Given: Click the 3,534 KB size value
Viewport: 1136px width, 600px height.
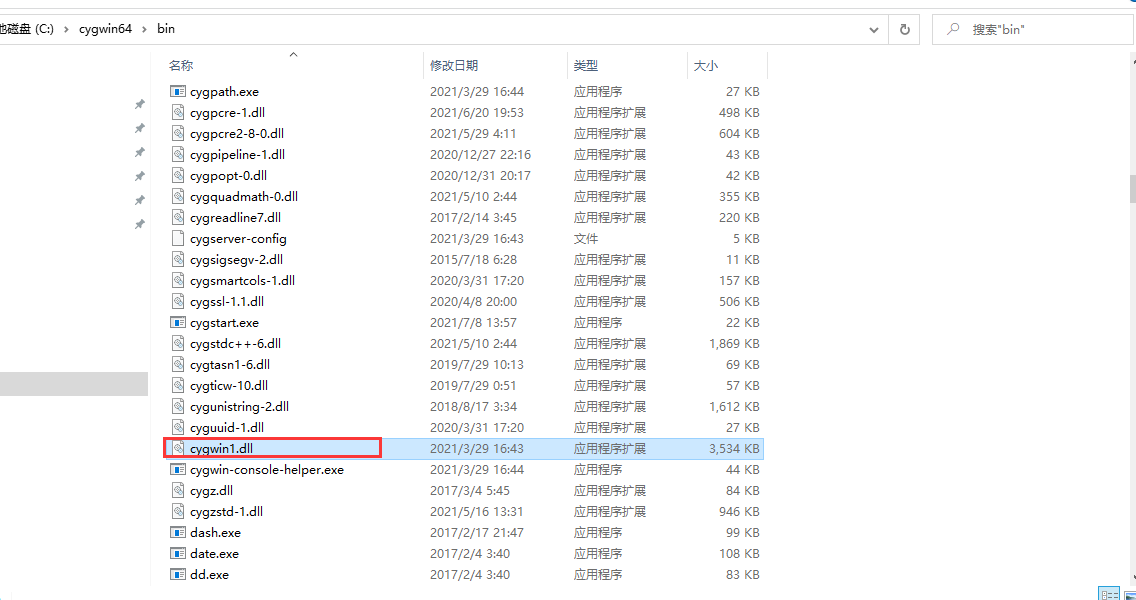Looking at the screenshot, I should coord(734,449).
